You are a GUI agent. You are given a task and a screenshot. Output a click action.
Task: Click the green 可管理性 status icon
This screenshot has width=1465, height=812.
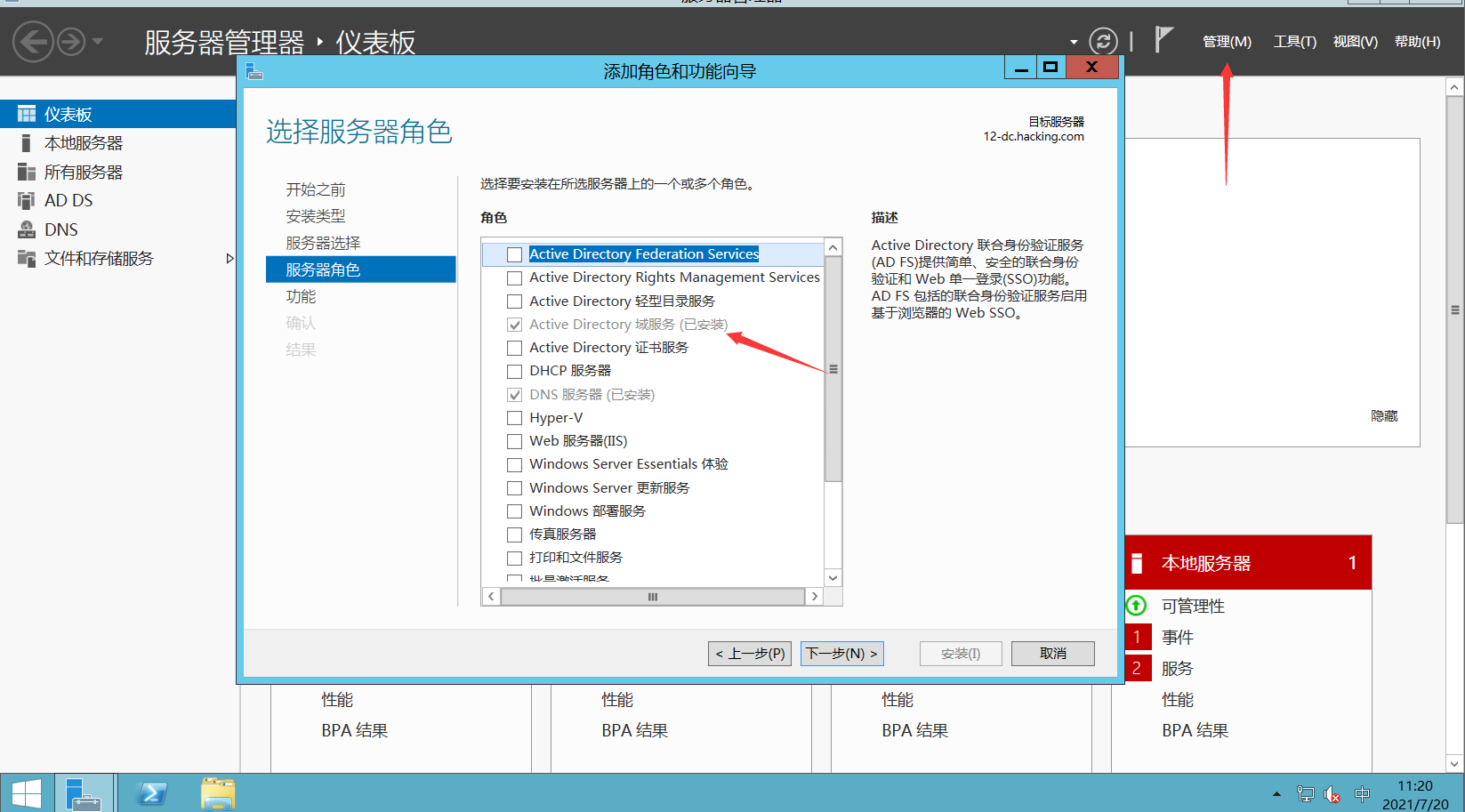pos(1137,606)
